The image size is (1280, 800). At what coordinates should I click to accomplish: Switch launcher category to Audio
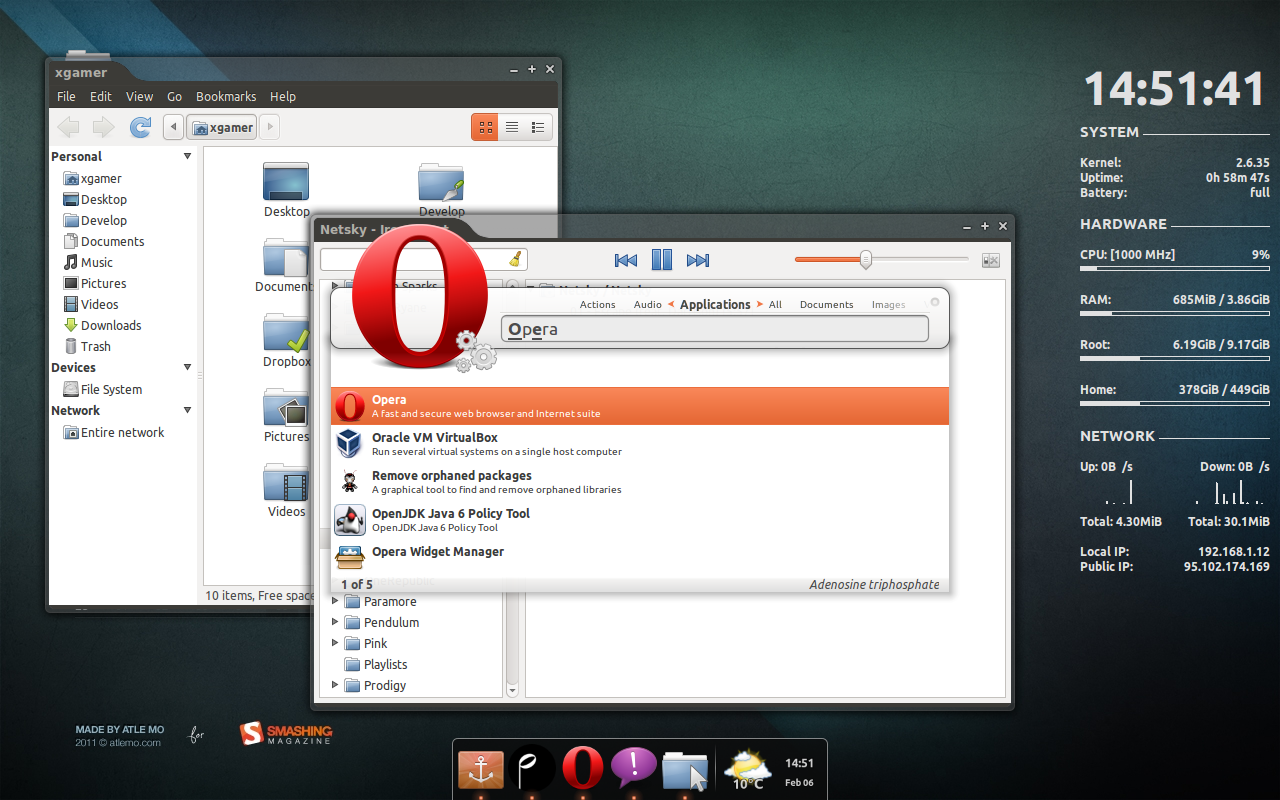(x=648, y=305)
